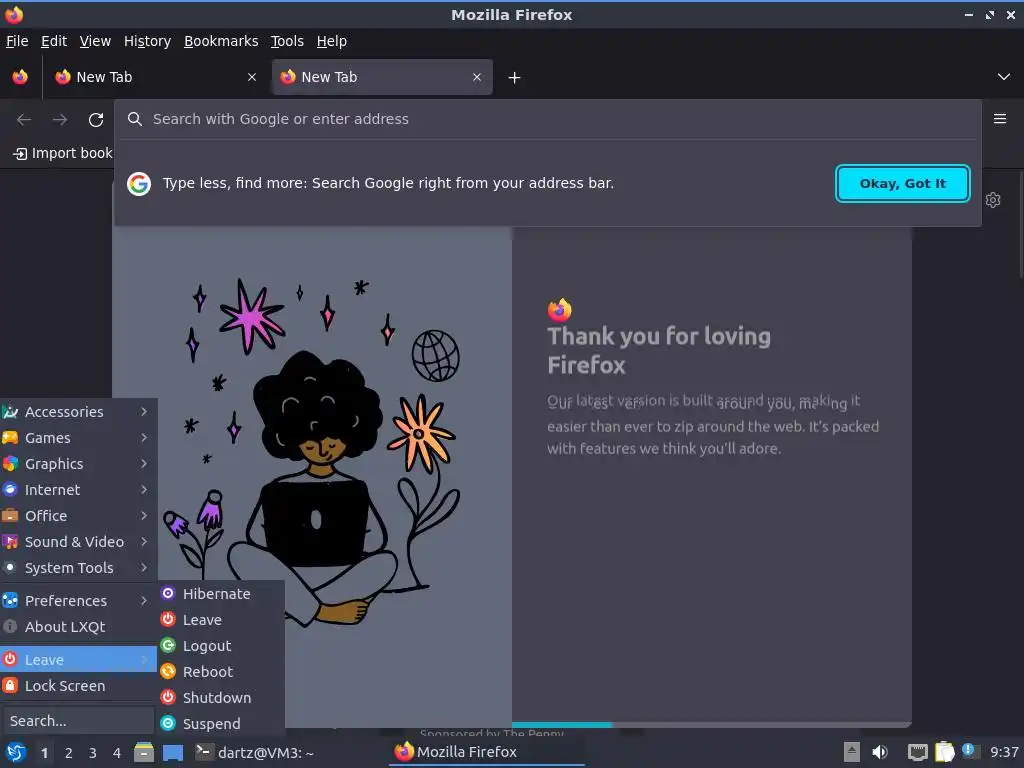This screenshot has width=1024, height=768.
Task: Switch to virtual desktop 4
Action: coord(117,753)
